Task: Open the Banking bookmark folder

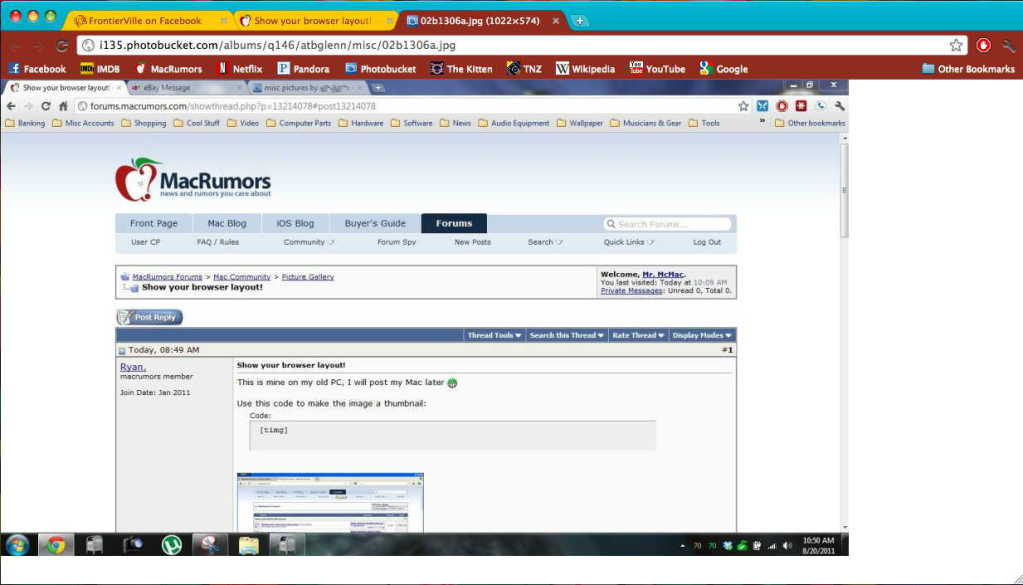Action: click(25, 123)
